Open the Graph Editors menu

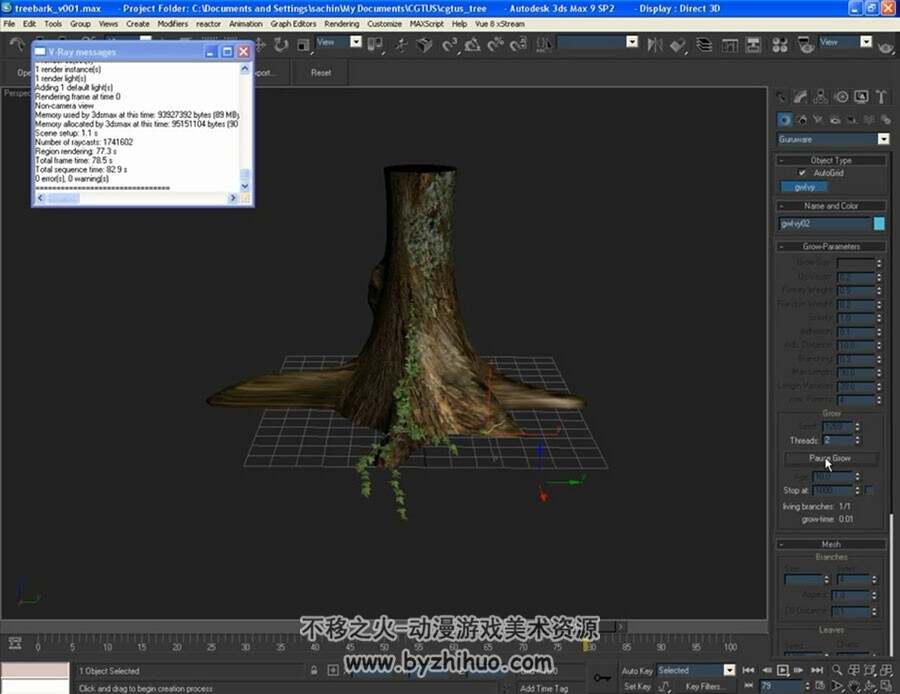point(293,24)
